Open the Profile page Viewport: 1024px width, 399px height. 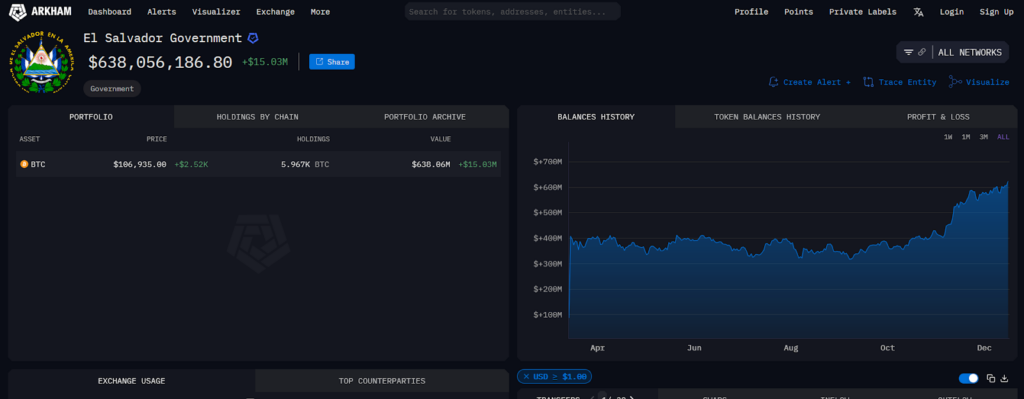click(x=751, y=12)
